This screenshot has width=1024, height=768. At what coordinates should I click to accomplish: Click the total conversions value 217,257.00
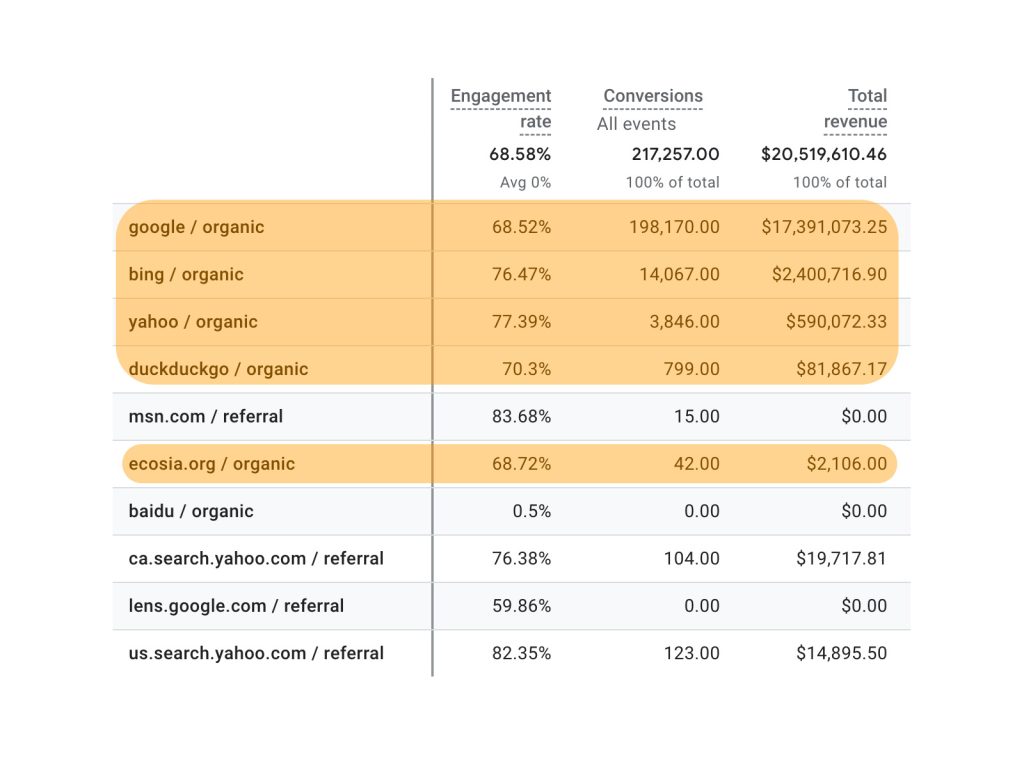pos(675,155)
